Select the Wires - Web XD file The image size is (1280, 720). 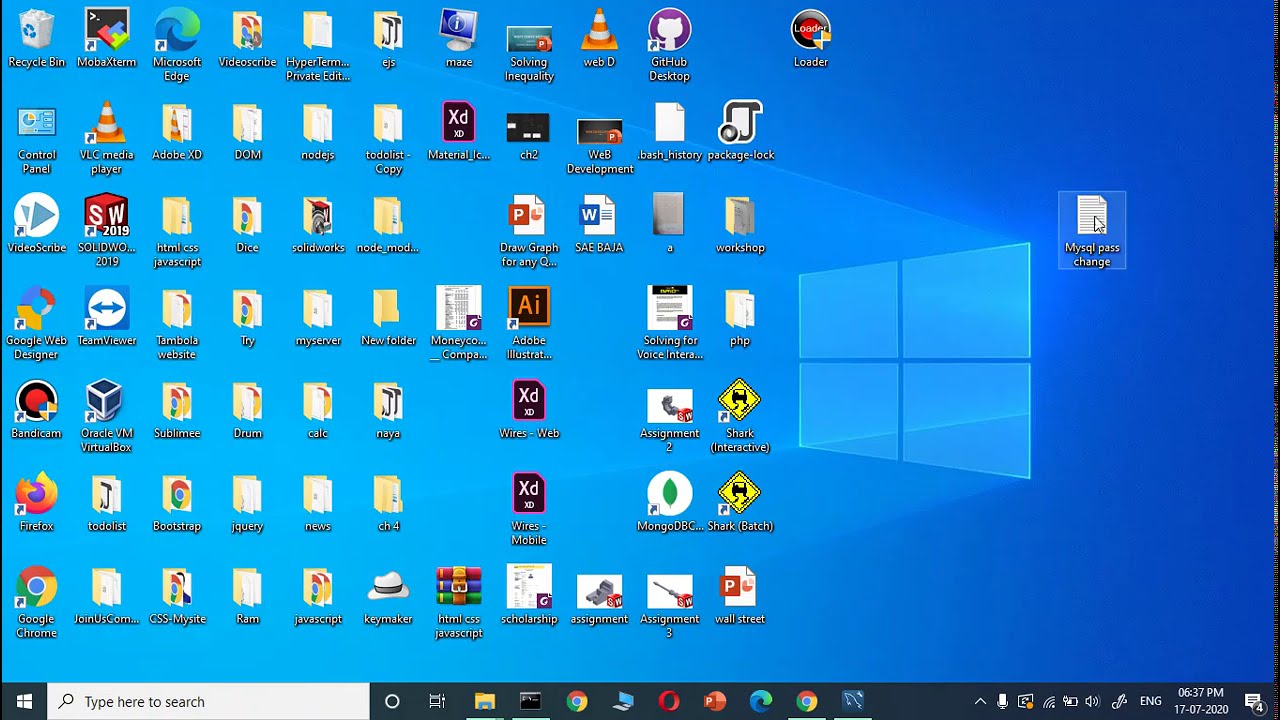[x=529, y=411]
